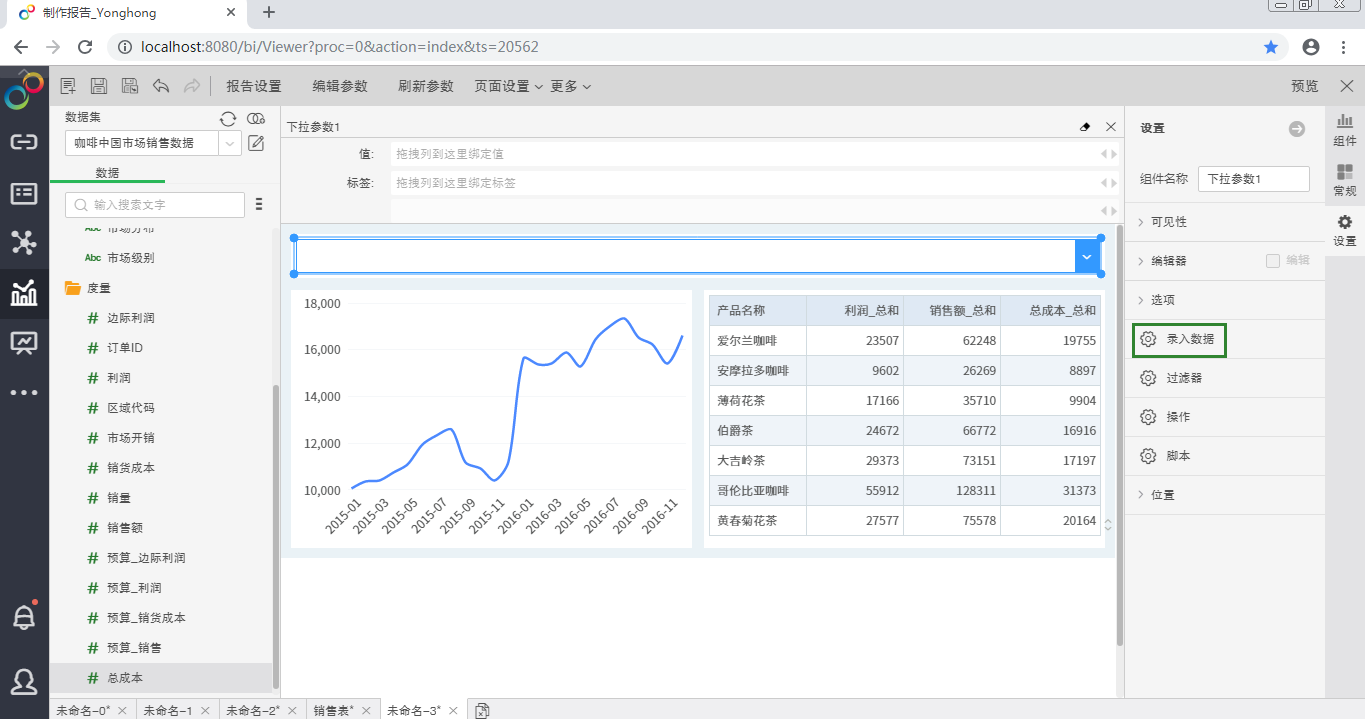Click the edit dataset pencil icon

pyautogui.click(x=256, y=143)
